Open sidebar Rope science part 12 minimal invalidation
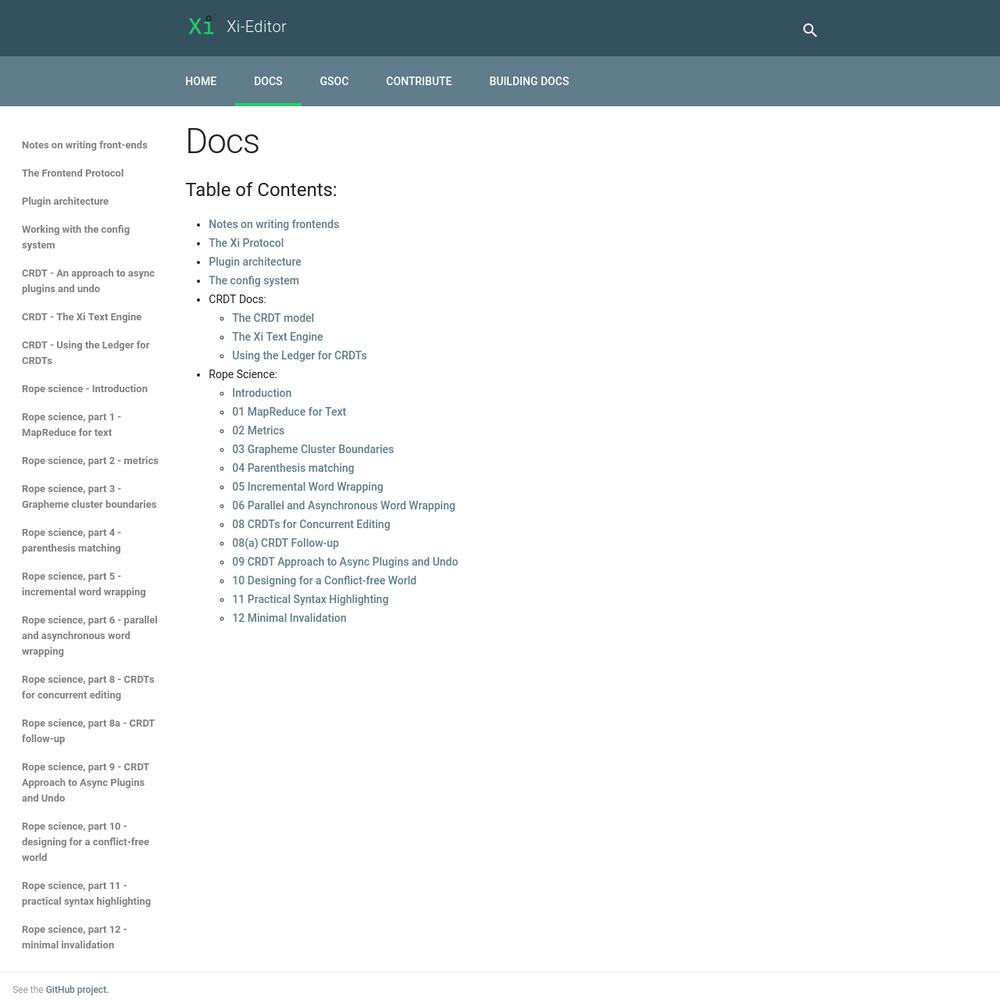The height and width of the screenshot is (1000, 1000). 75,937
